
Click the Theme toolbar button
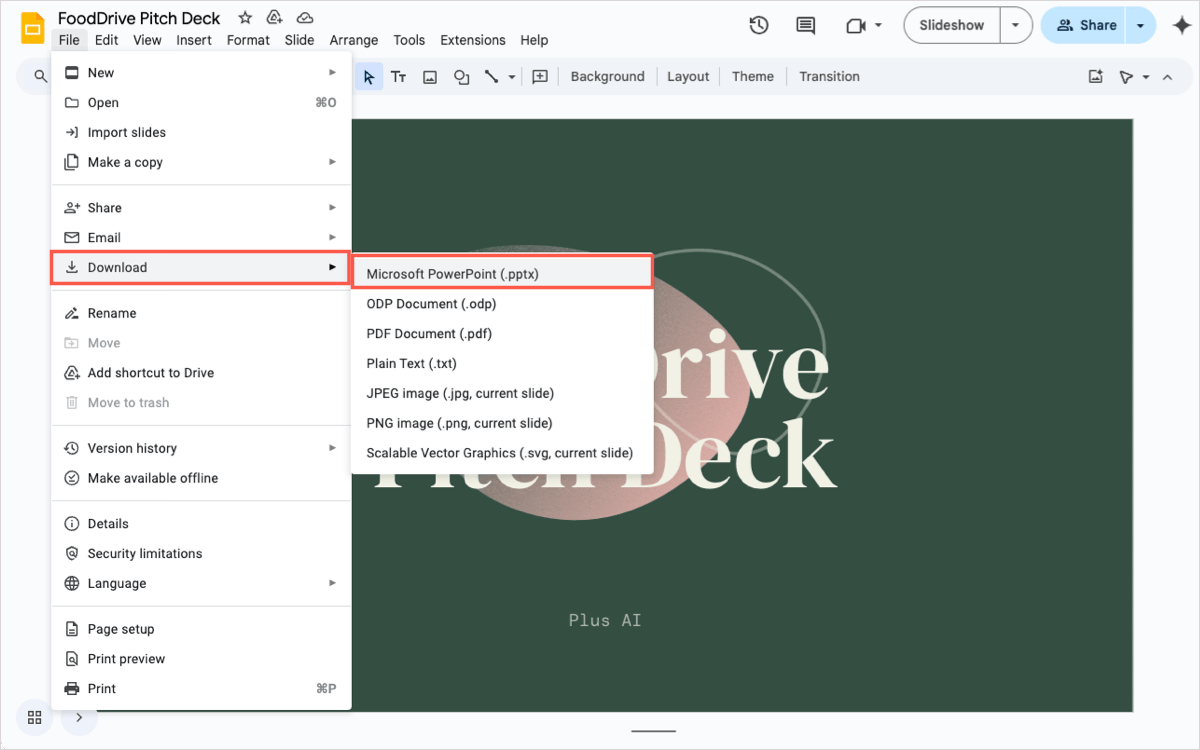click(753, 77)
